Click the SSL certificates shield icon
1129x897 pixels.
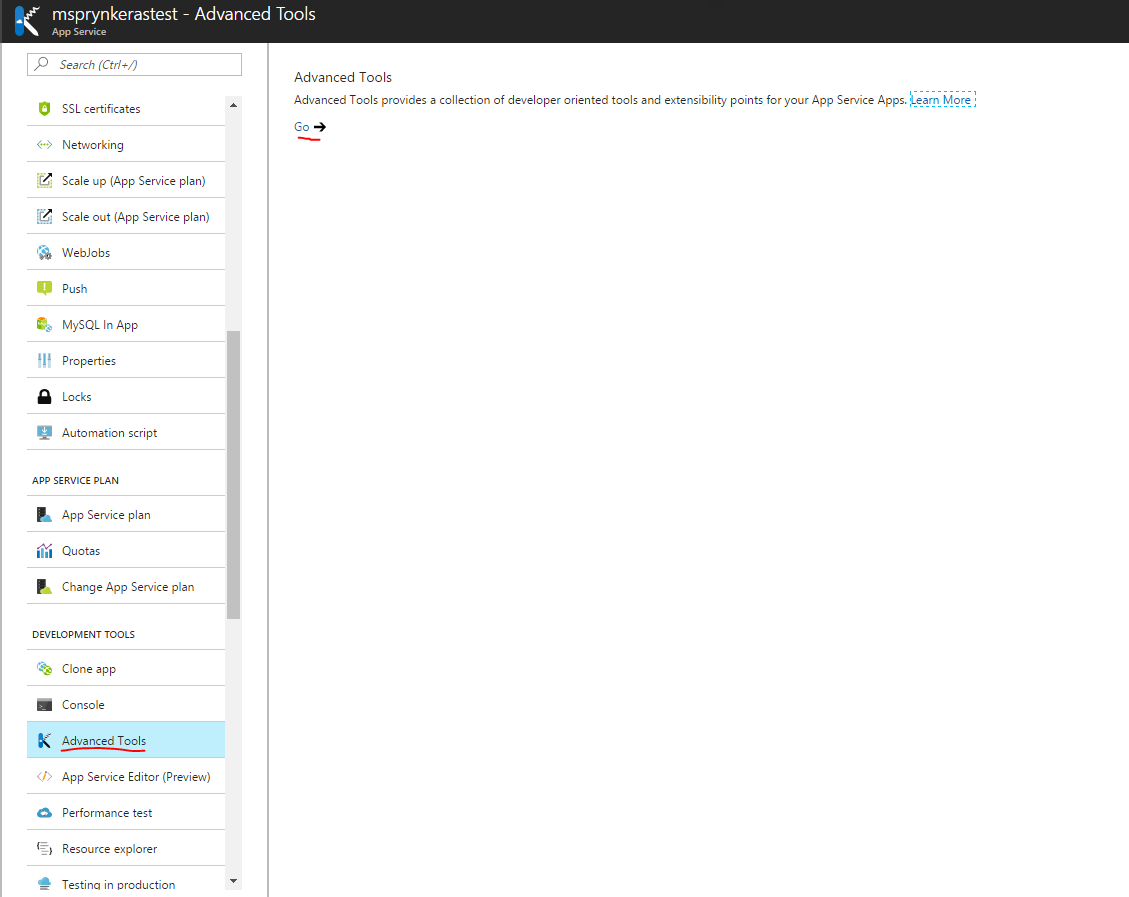[44, 109]
